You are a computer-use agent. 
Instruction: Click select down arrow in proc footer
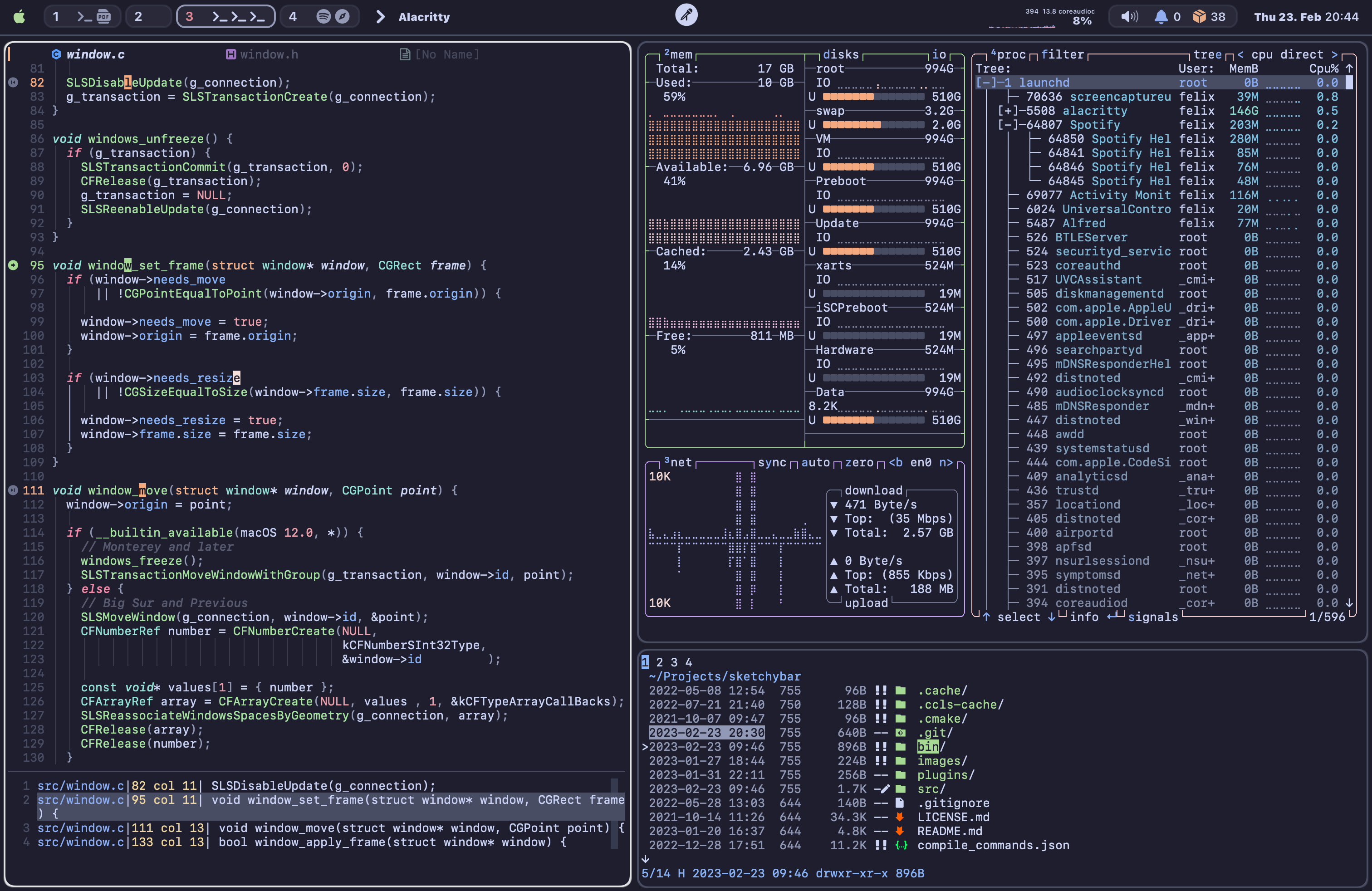1052,617
